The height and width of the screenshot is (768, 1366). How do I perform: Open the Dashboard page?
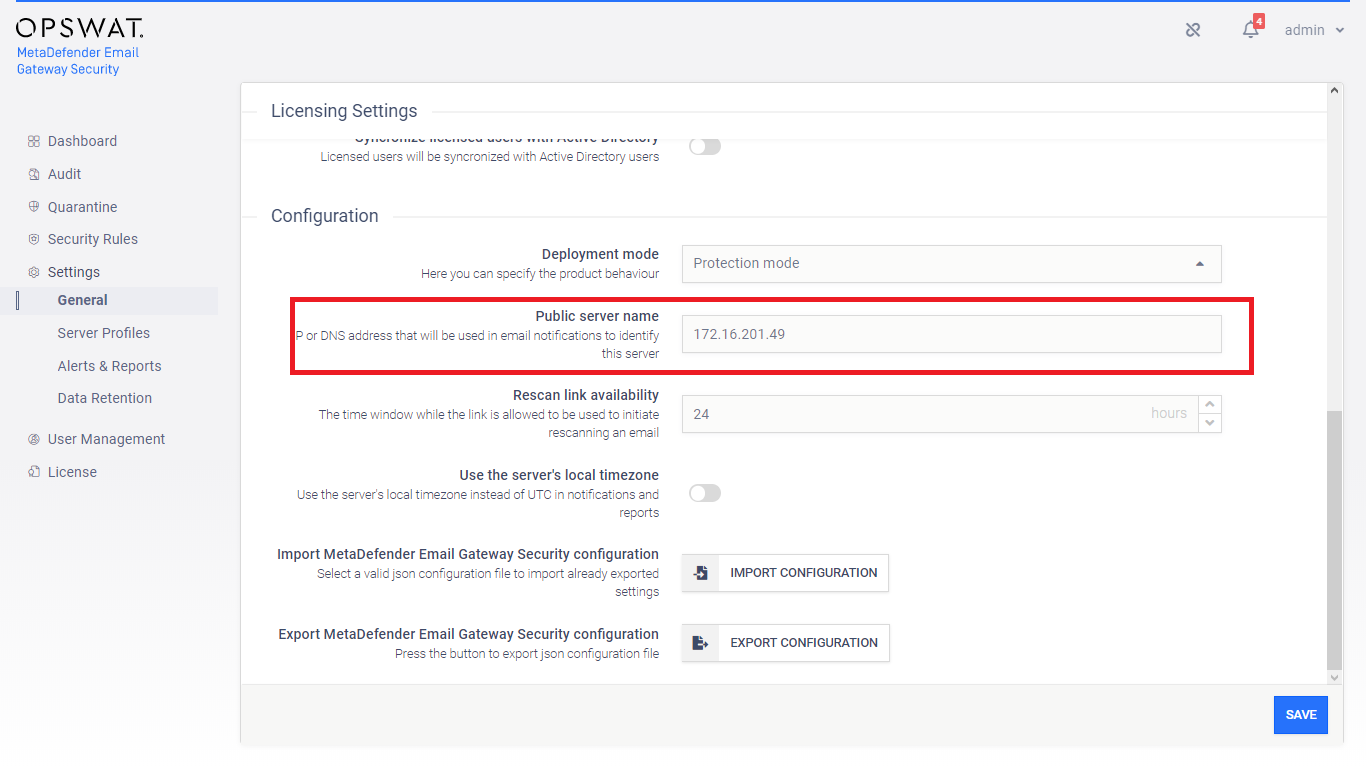tap(82, 141)
